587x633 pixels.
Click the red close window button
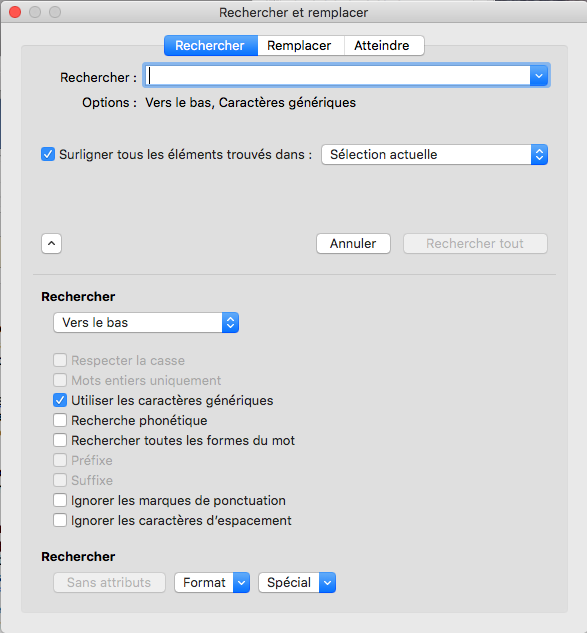coord(15,12)
